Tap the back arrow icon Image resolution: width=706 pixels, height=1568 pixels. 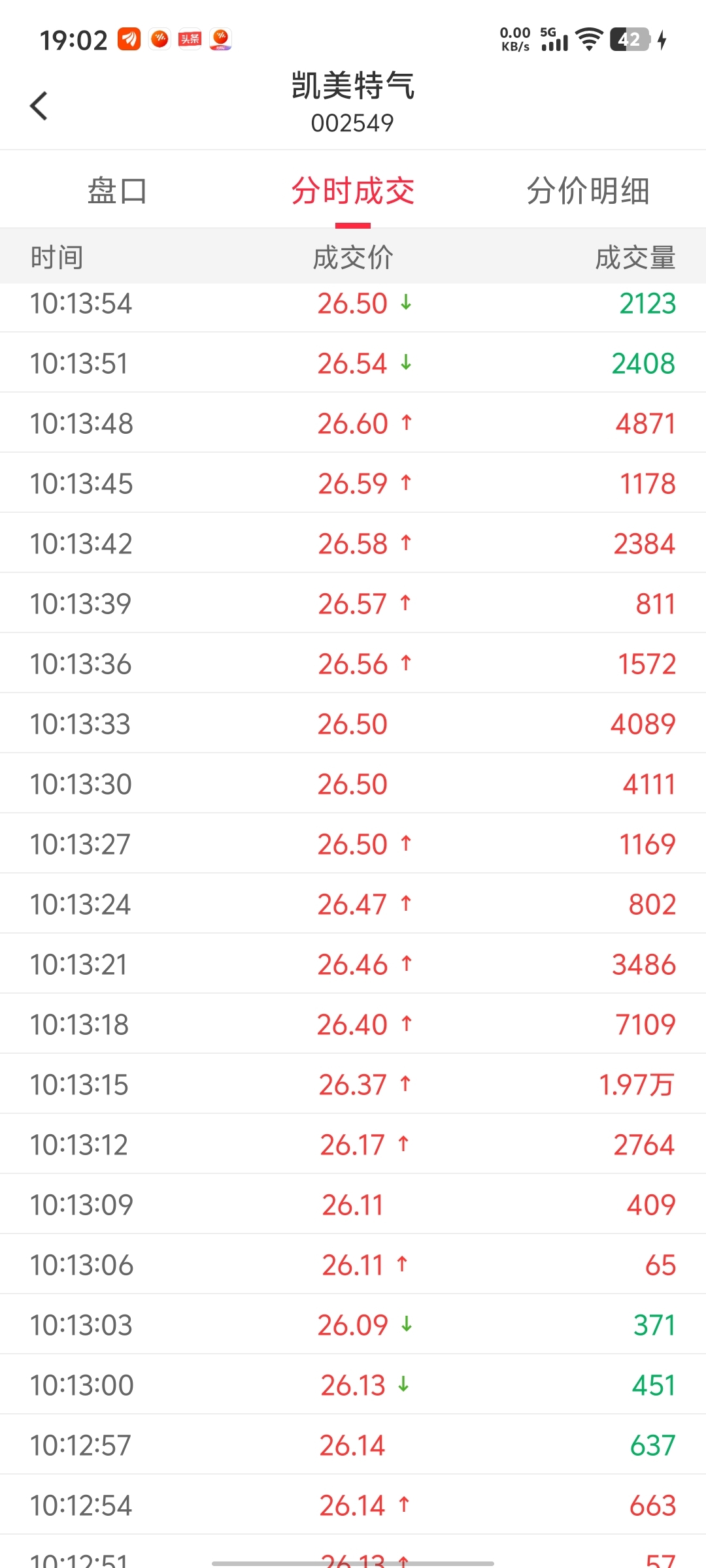[39, 106]
